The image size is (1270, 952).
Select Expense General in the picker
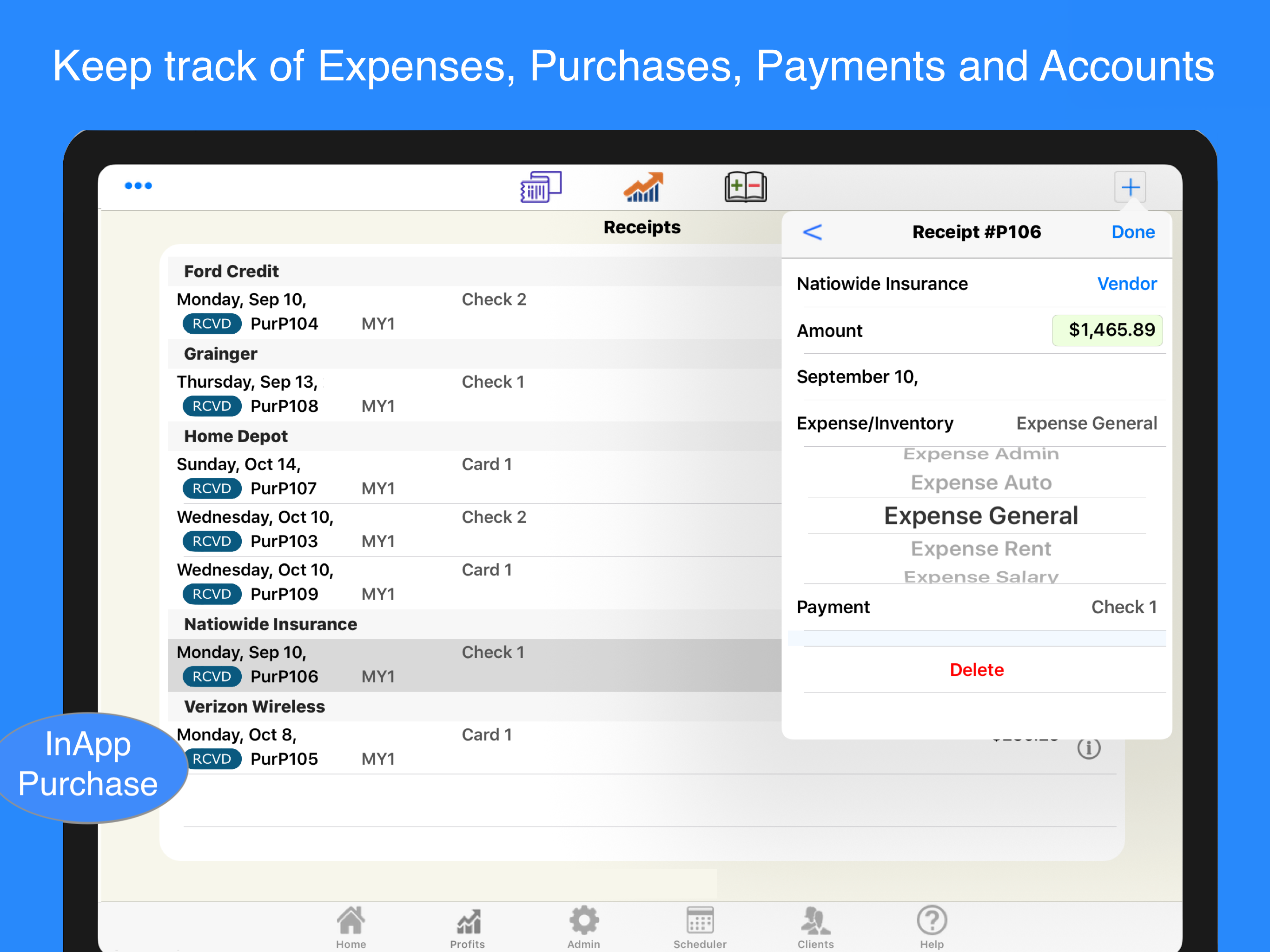pyautogui.click(x=981, y=516)
